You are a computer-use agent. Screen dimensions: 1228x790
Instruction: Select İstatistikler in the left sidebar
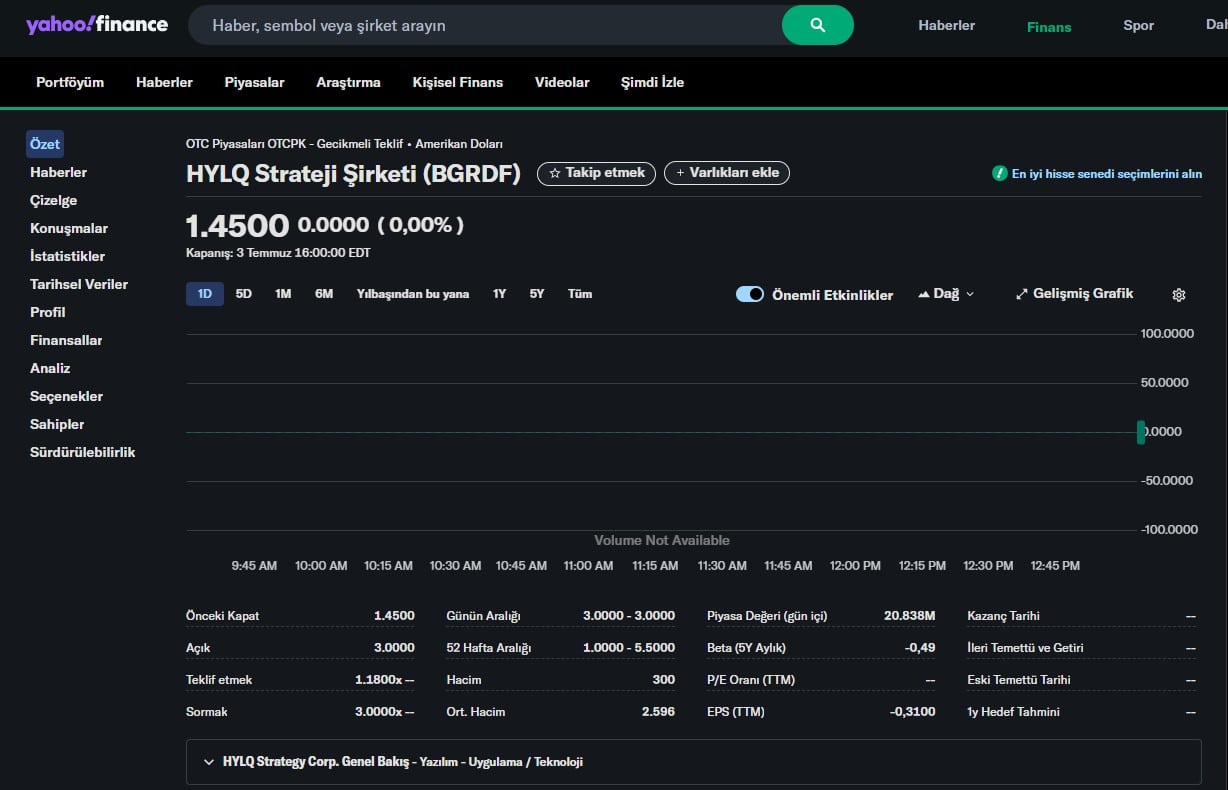tap(67, 256)
